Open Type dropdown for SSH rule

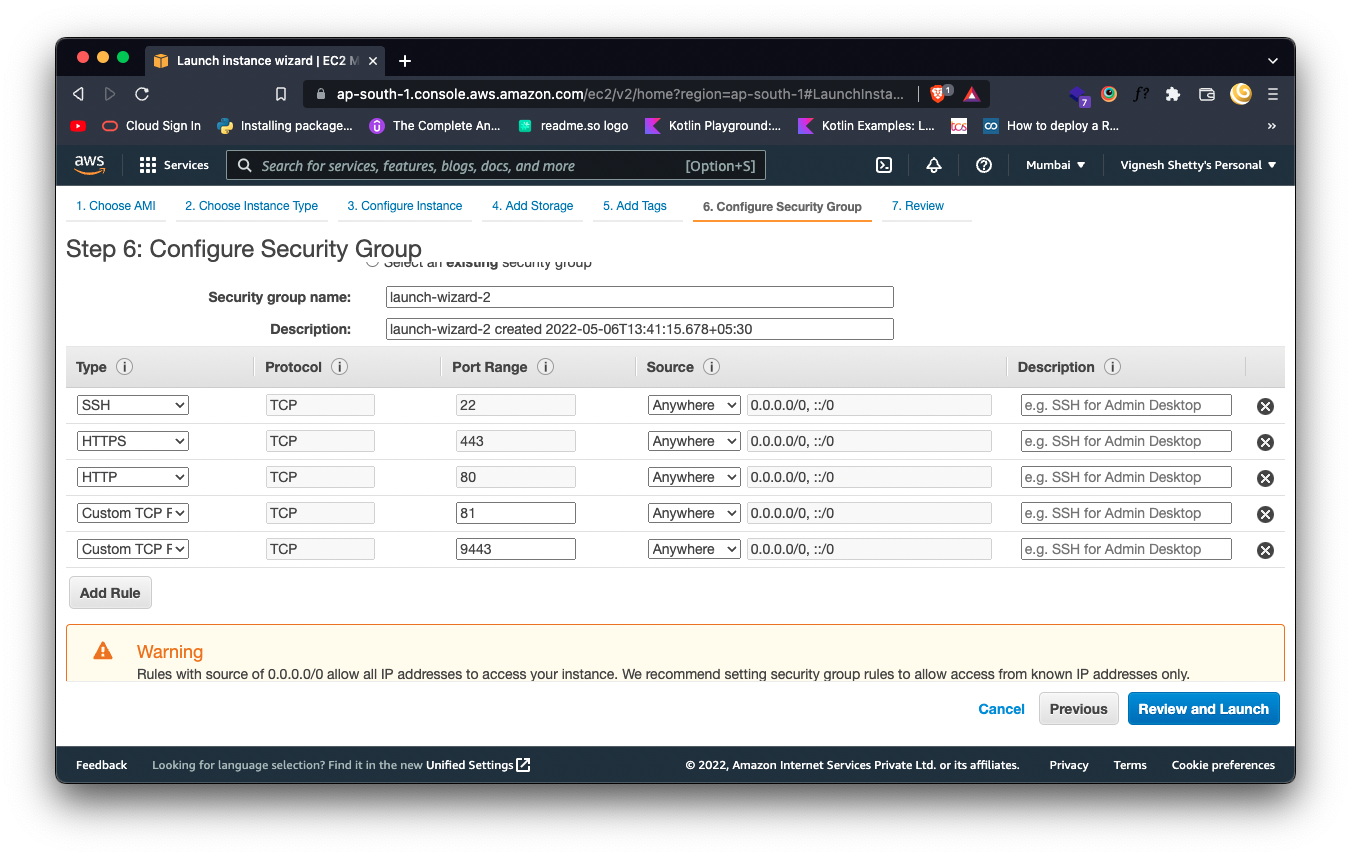click(133, 405)
